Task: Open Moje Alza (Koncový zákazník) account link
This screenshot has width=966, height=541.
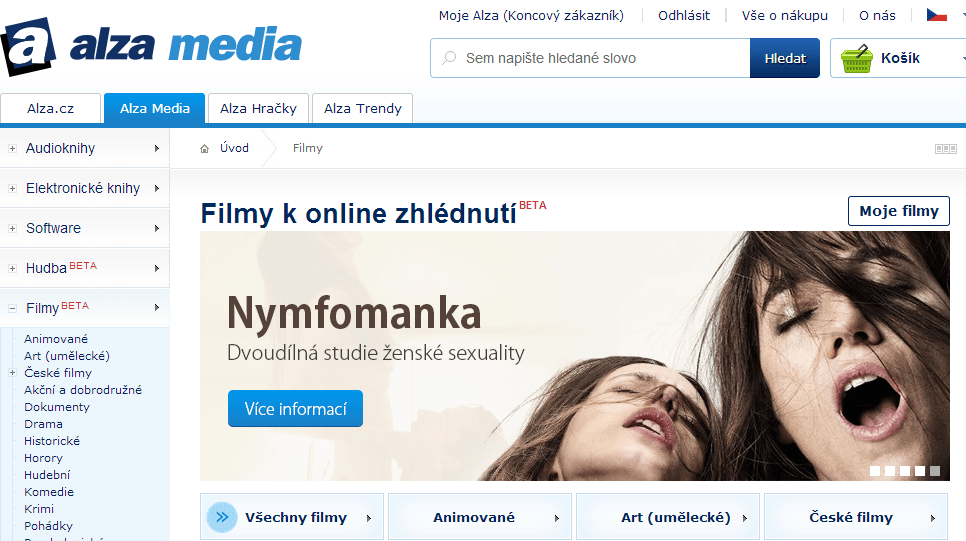Action: (531, 15)
